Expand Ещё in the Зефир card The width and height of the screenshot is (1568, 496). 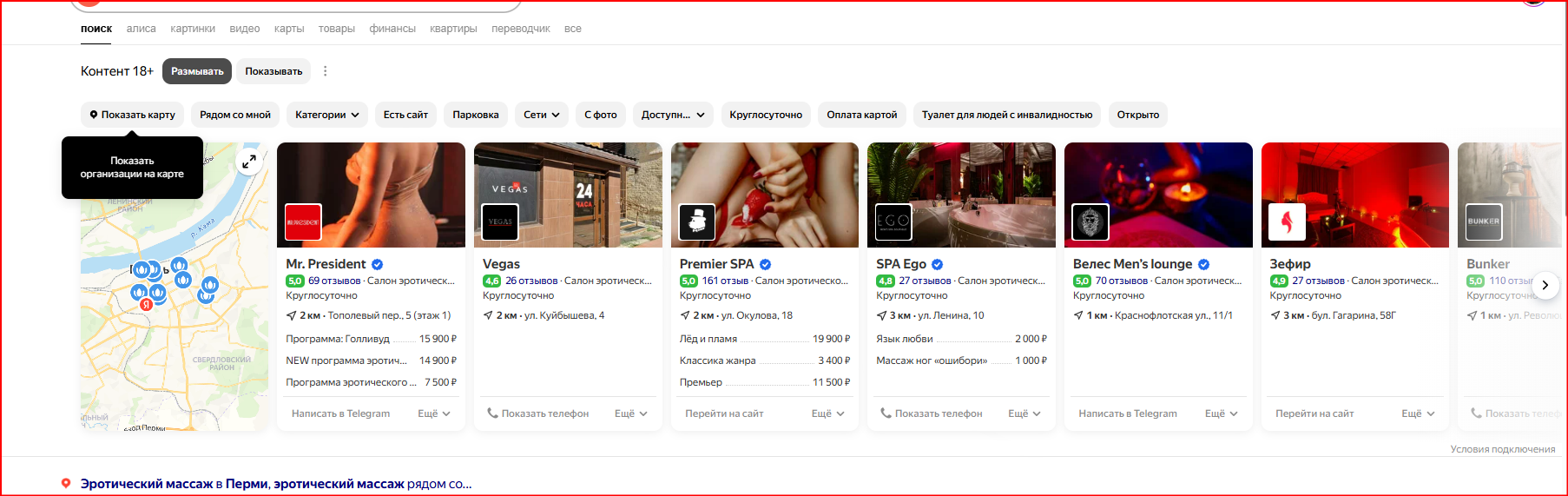(x=1418, y=413)
